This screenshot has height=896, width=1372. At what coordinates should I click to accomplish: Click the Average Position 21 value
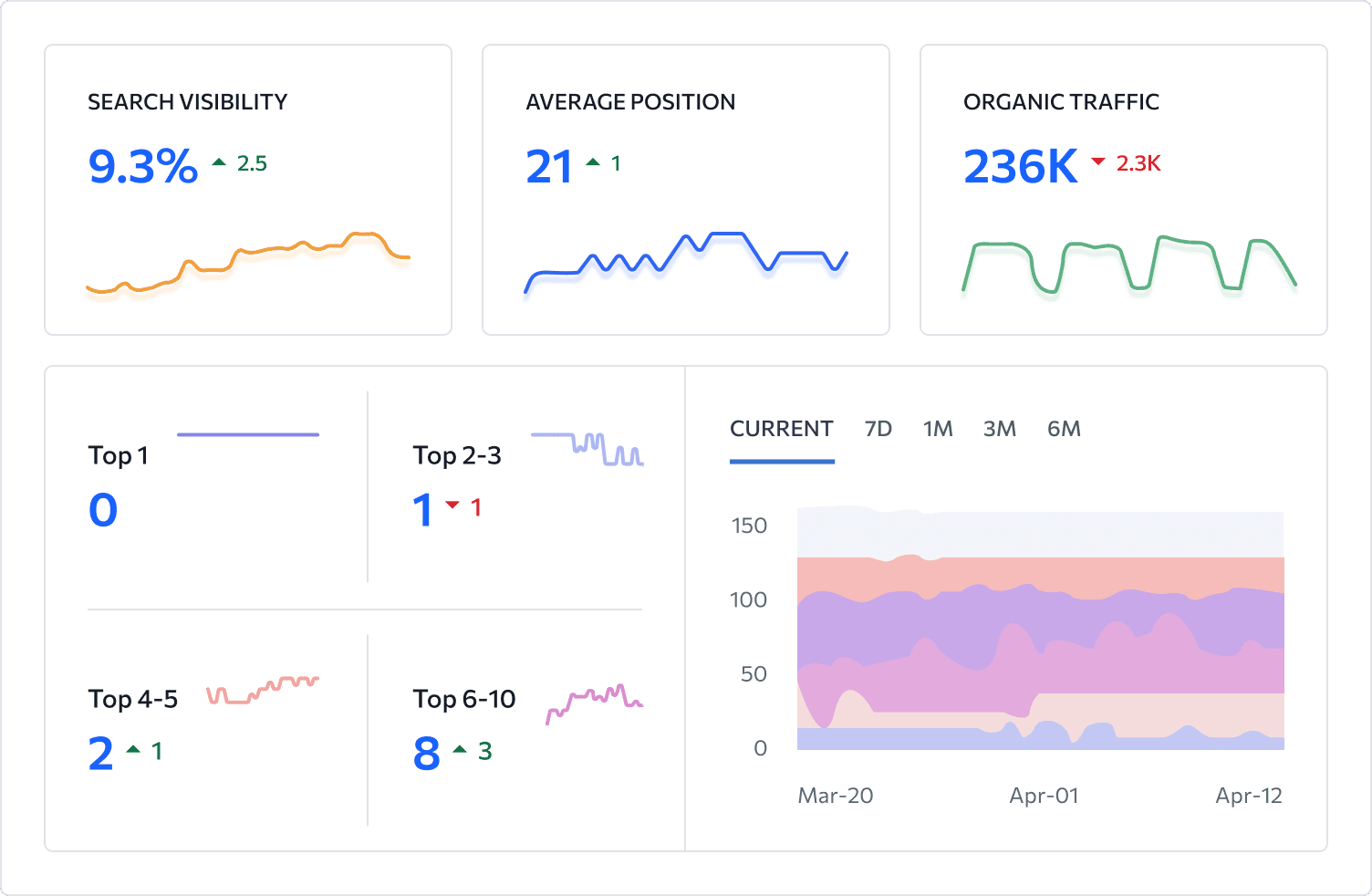548,167
